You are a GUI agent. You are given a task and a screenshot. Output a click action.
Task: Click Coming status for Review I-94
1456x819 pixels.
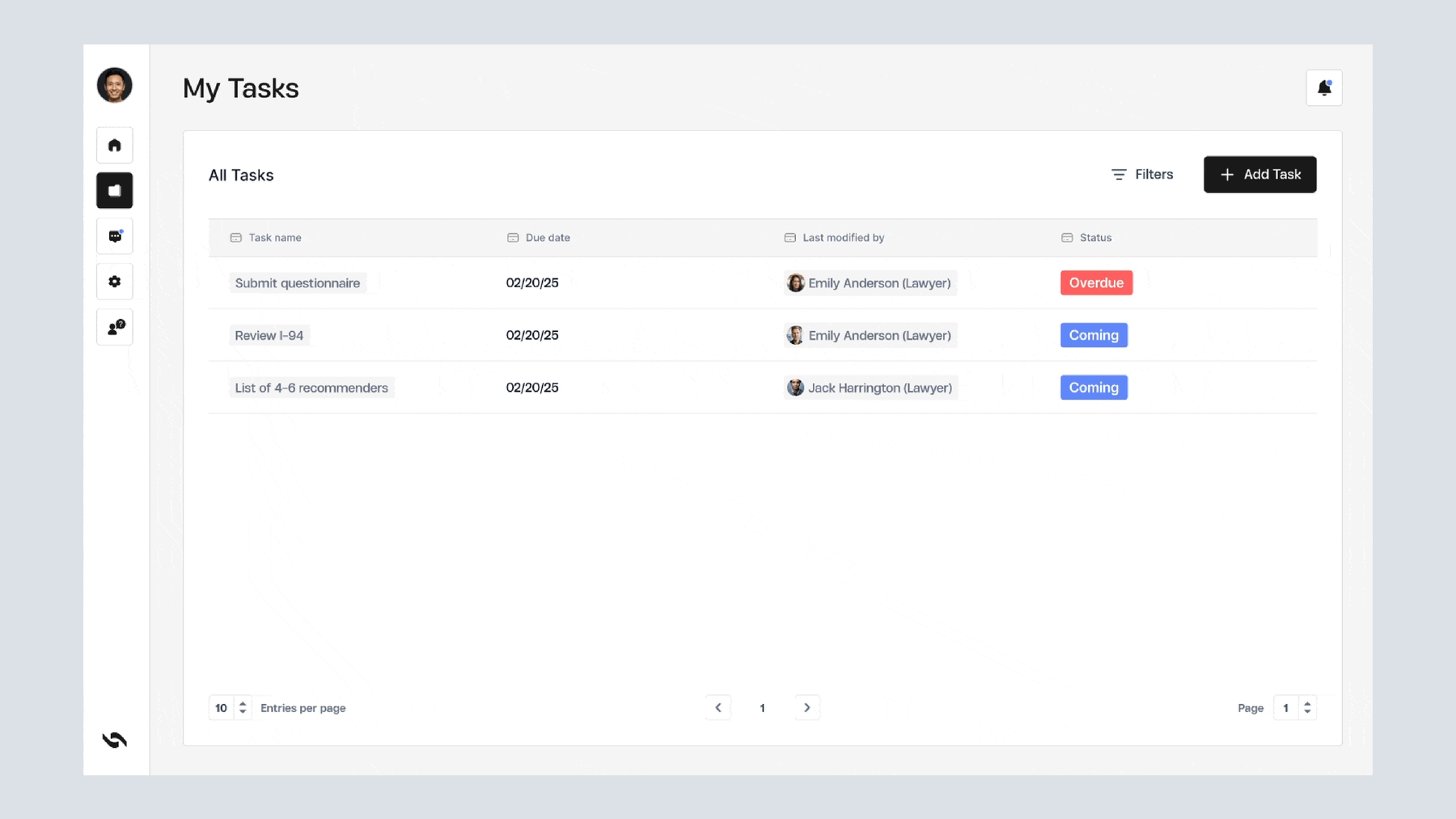click(1094, 335)
